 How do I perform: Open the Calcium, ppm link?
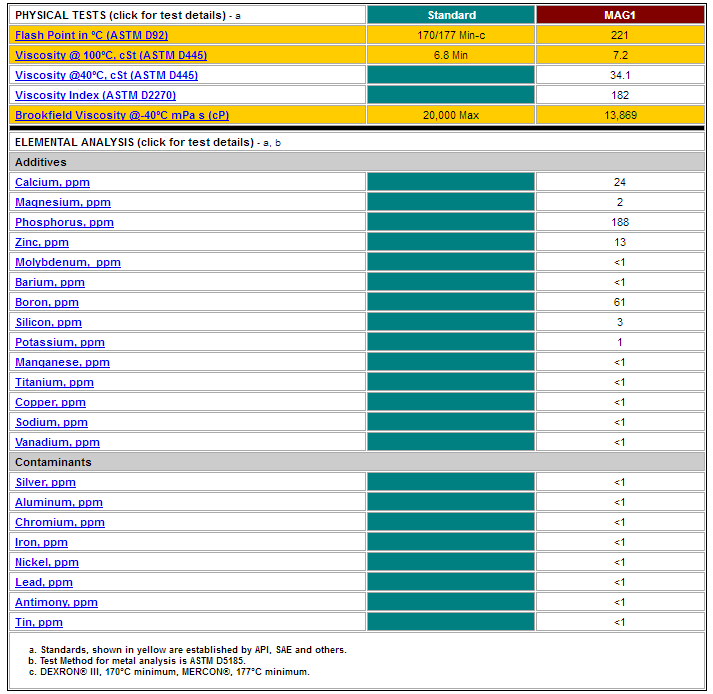pos(52,182)
